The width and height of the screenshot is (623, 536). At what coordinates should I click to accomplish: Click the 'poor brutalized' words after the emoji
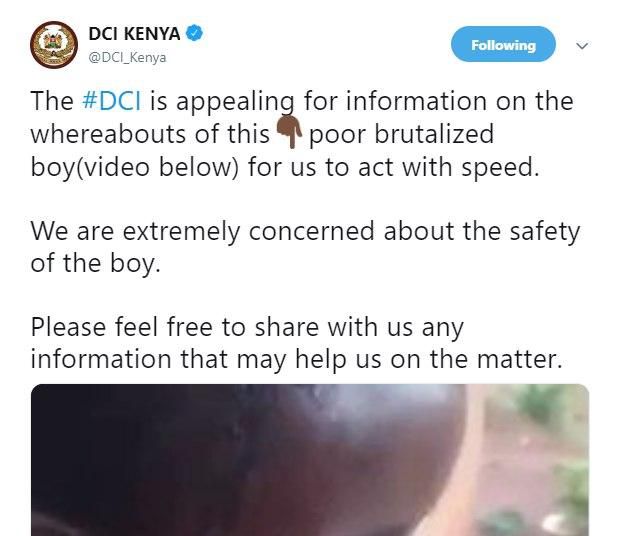click(401, 134)
